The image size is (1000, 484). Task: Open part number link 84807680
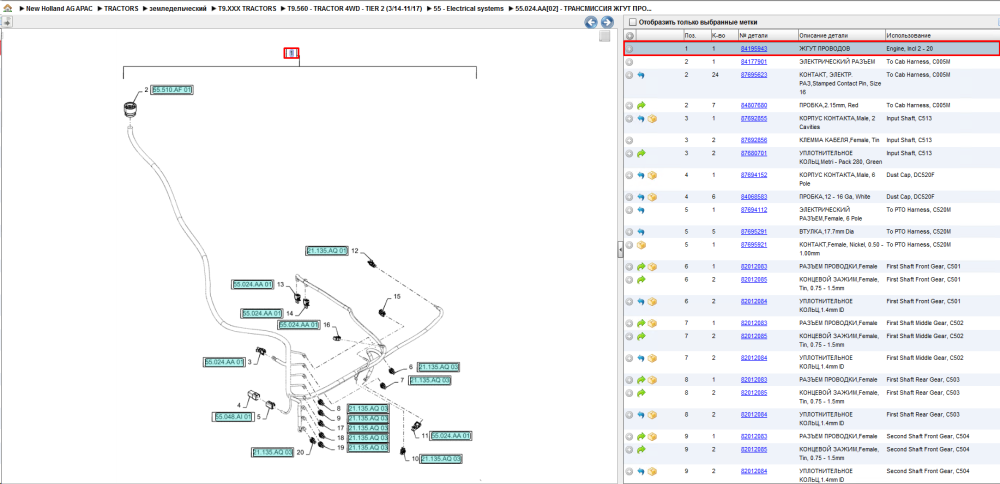point(753,105)
